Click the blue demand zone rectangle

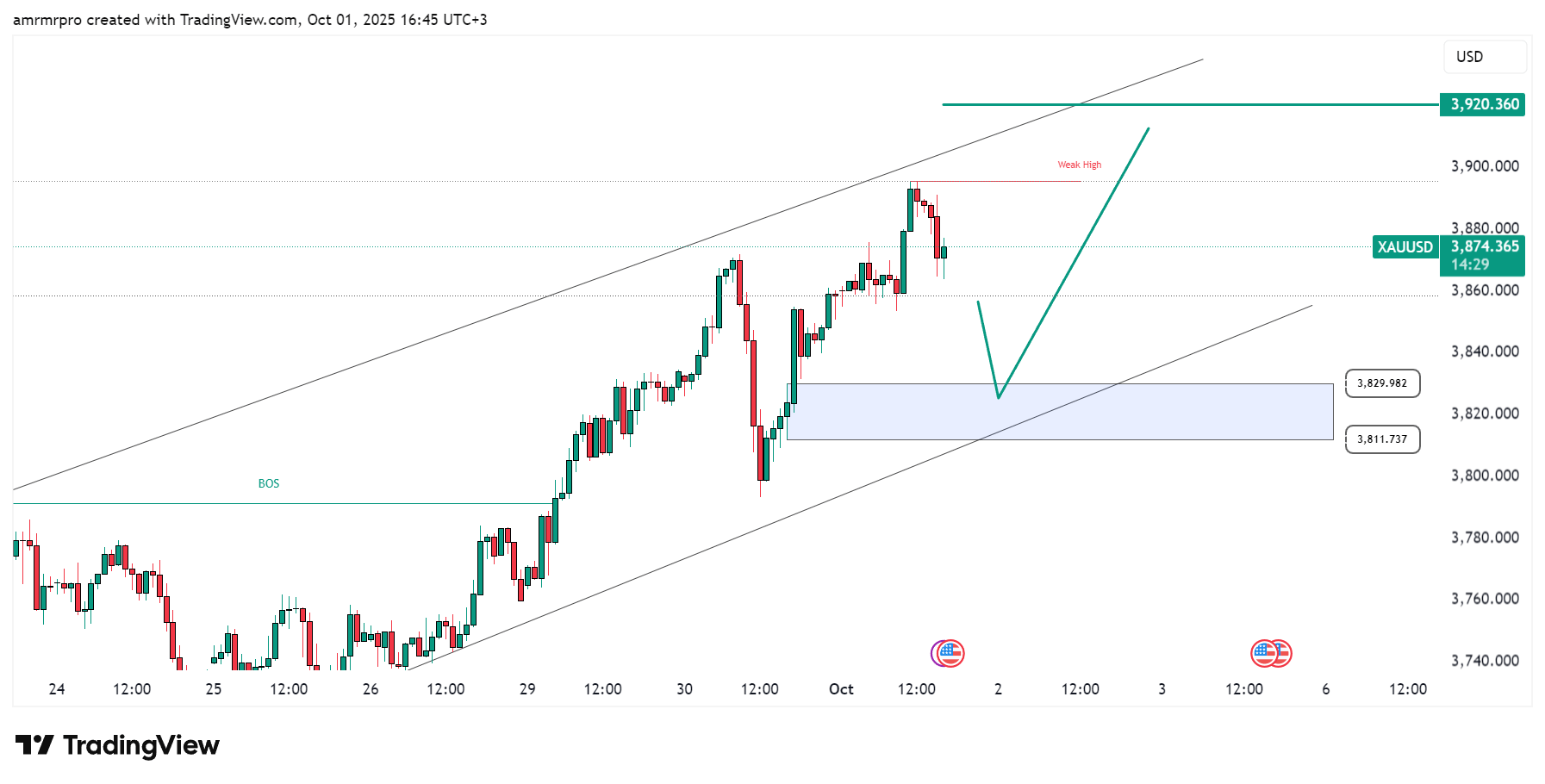coord(1059,412)
